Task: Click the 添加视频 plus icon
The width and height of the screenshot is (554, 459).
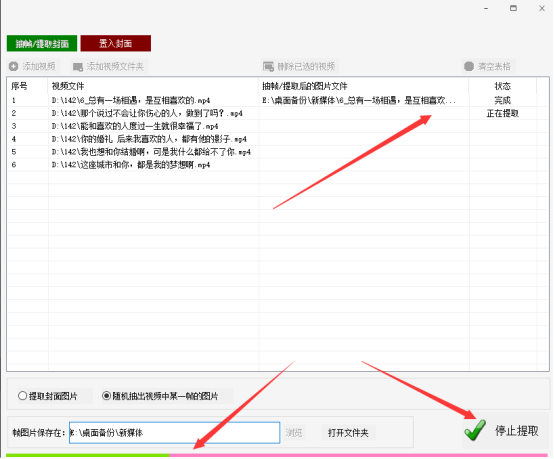Action: [13, 66]
